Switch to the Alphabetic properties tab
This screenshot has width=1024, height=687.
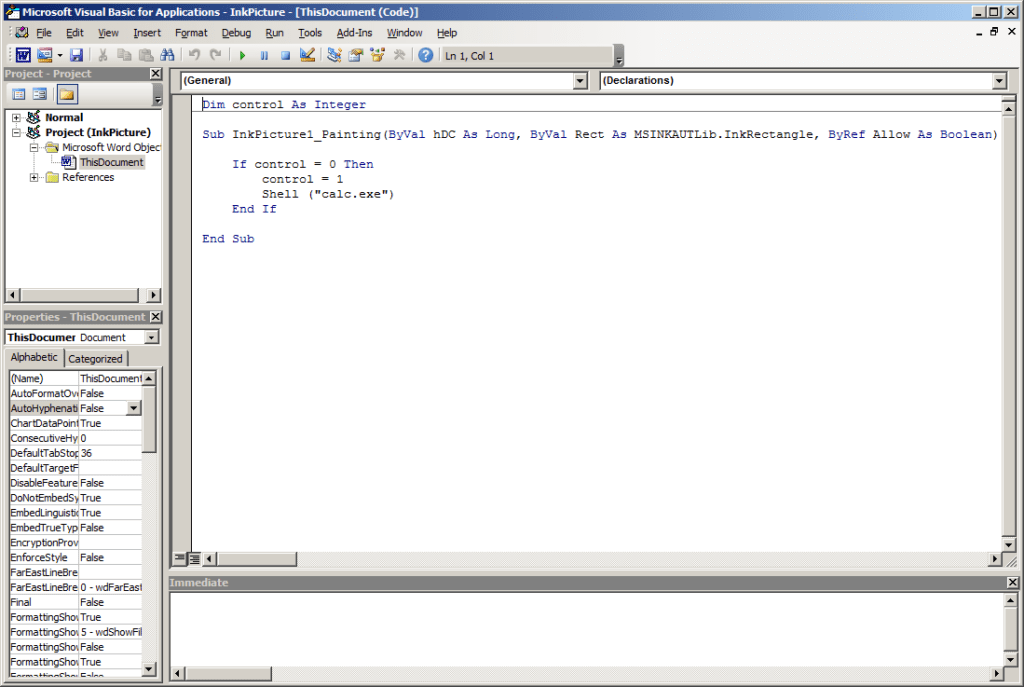point(34,357)
